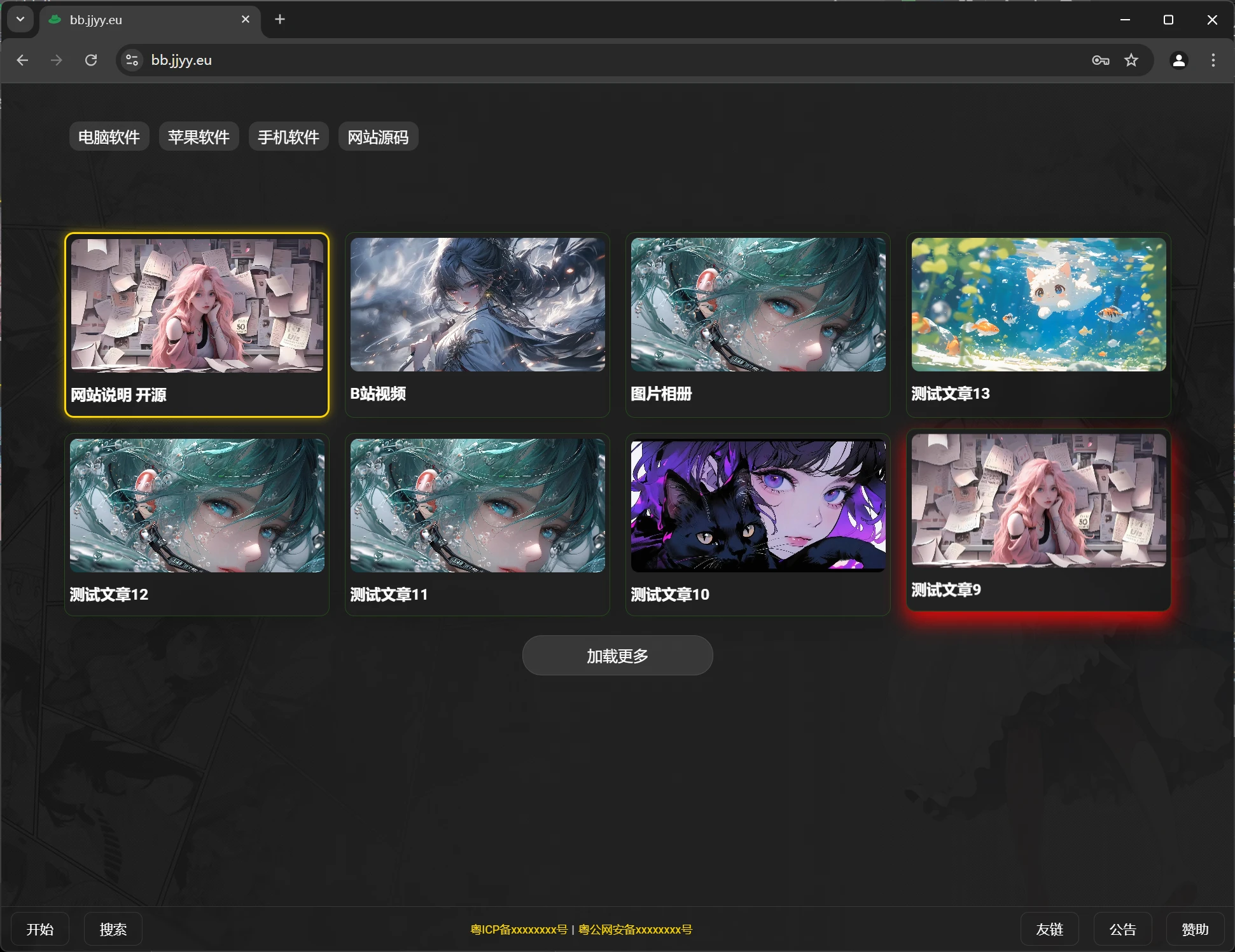Reload the current page
1235x952 pixels.
tap(91, 60)
